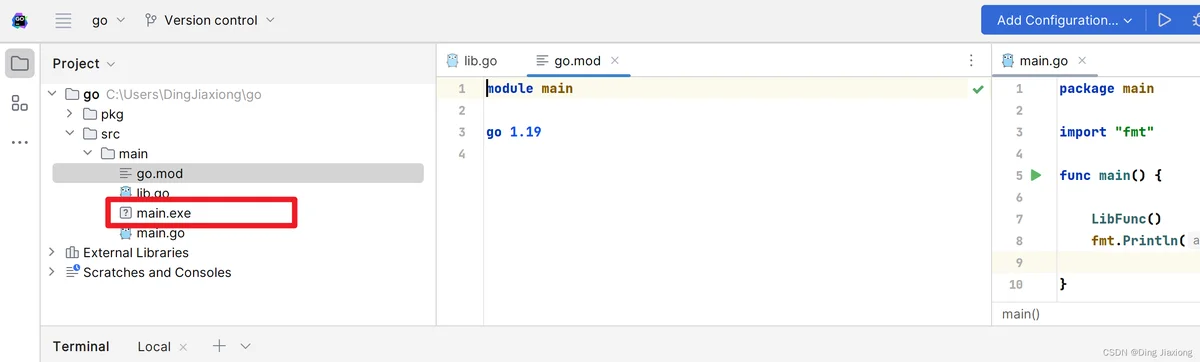Toggle the Project tool window folder icon
The image size is (1200, 362).
(19, 64)
